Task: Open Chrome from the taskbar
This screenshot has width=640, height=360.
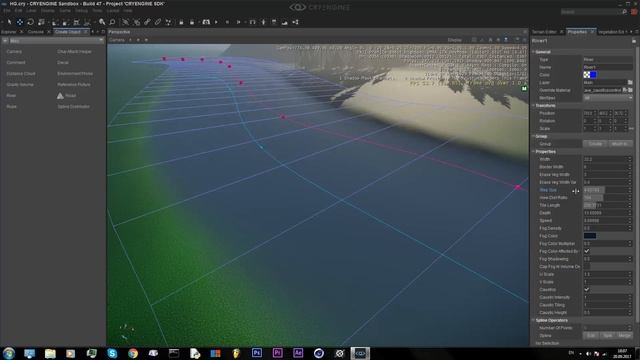Action: click(133, 353)
